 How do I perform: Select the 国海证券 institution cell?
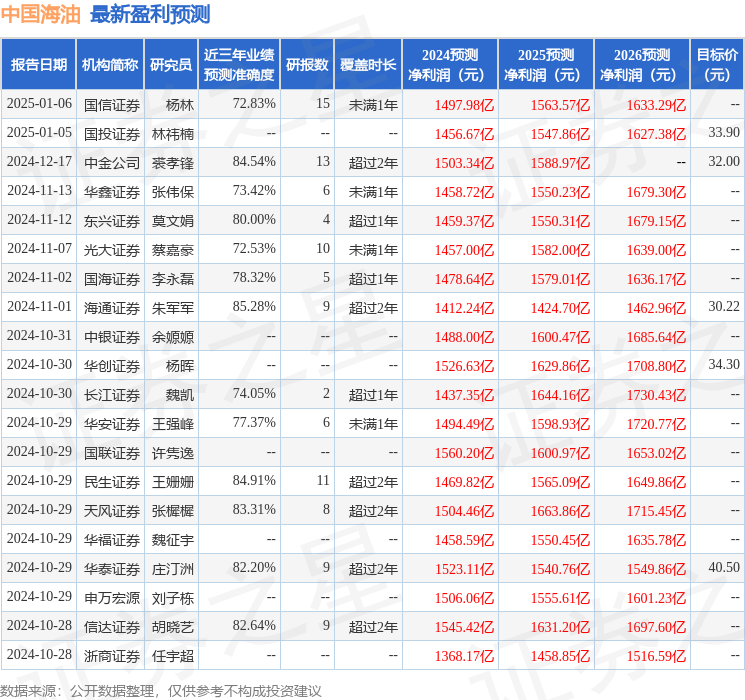click(x=112, y=278)
